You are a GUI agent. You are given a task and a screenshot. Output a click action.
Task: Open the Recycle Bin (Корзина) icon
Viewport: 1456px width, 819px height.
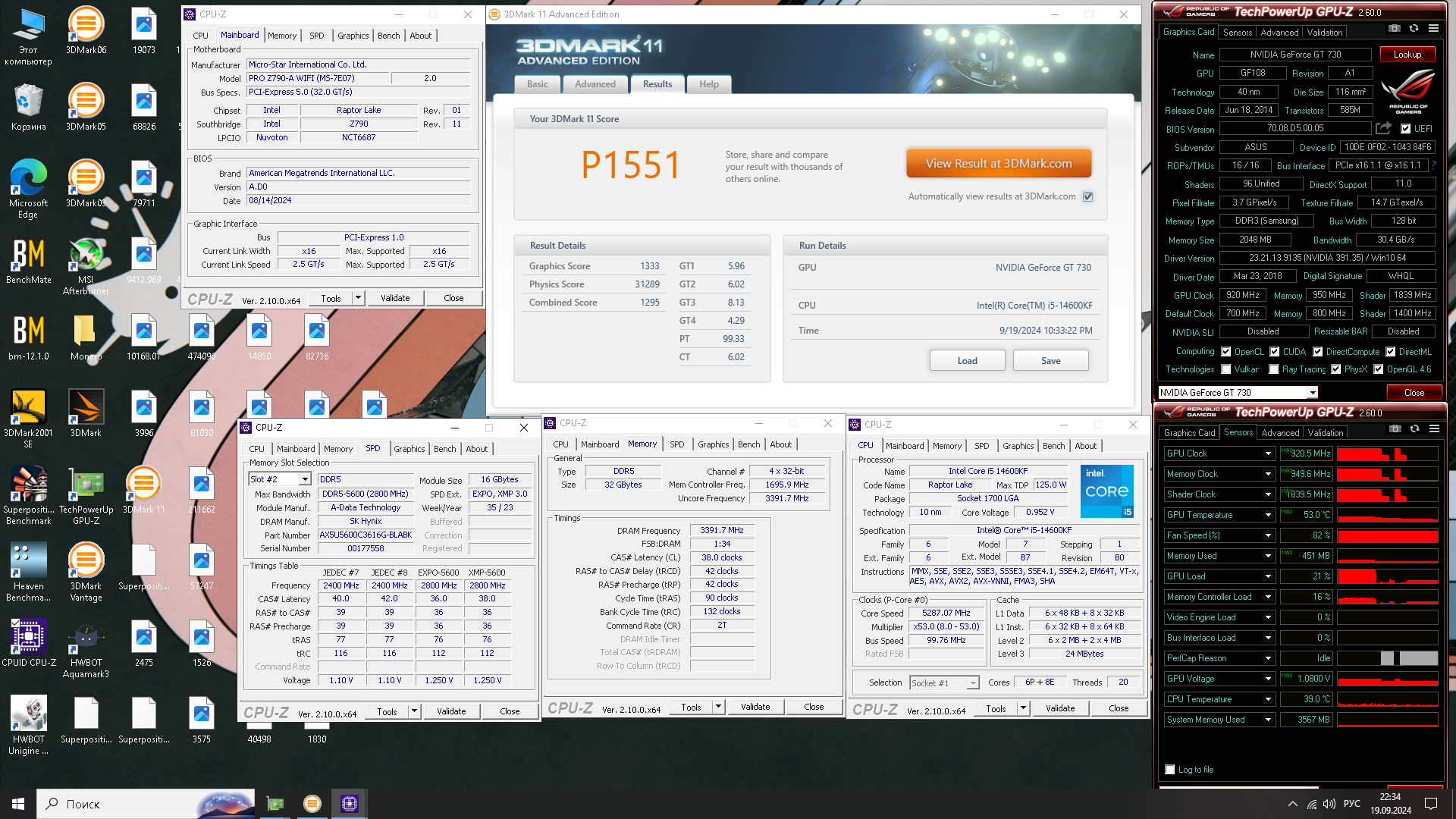click(x=28, y=107)
